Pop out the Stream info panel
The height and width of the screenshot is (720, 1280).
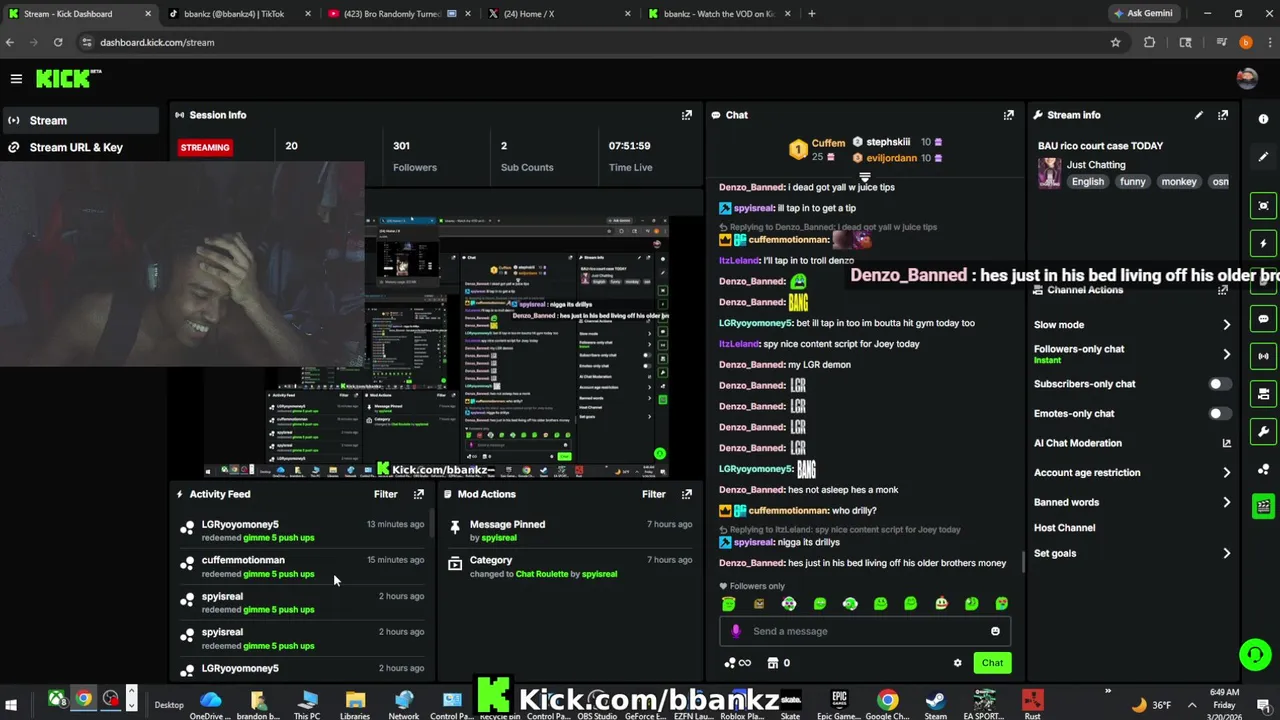(1223, 115)
